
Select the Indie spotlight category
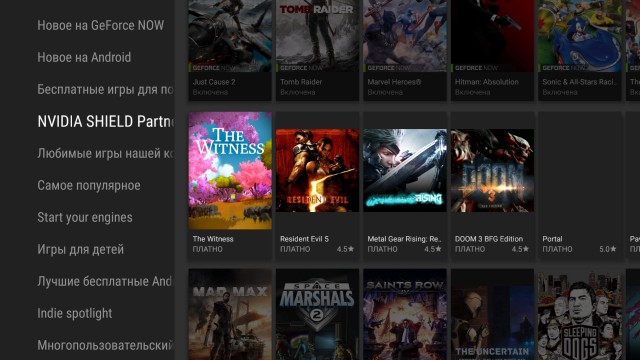[x=75, y=313]
